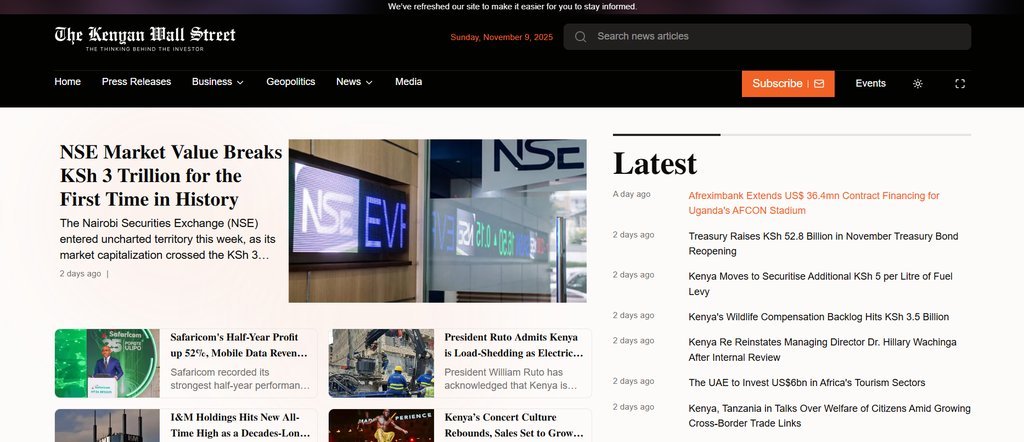
Task: Expand the News dropdown chevron
Action: coord(369,82)
